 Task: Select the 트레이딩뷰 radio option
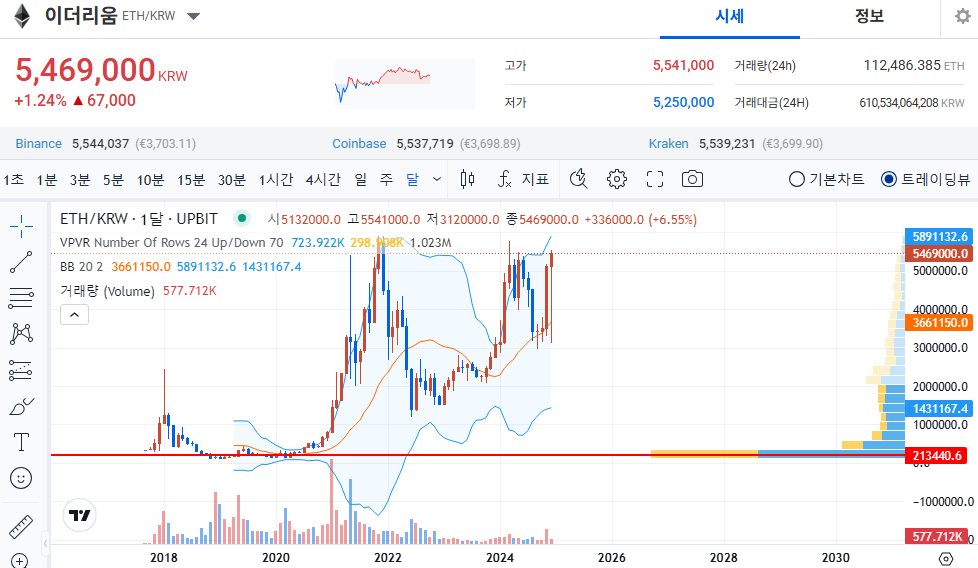coord(926,180)
